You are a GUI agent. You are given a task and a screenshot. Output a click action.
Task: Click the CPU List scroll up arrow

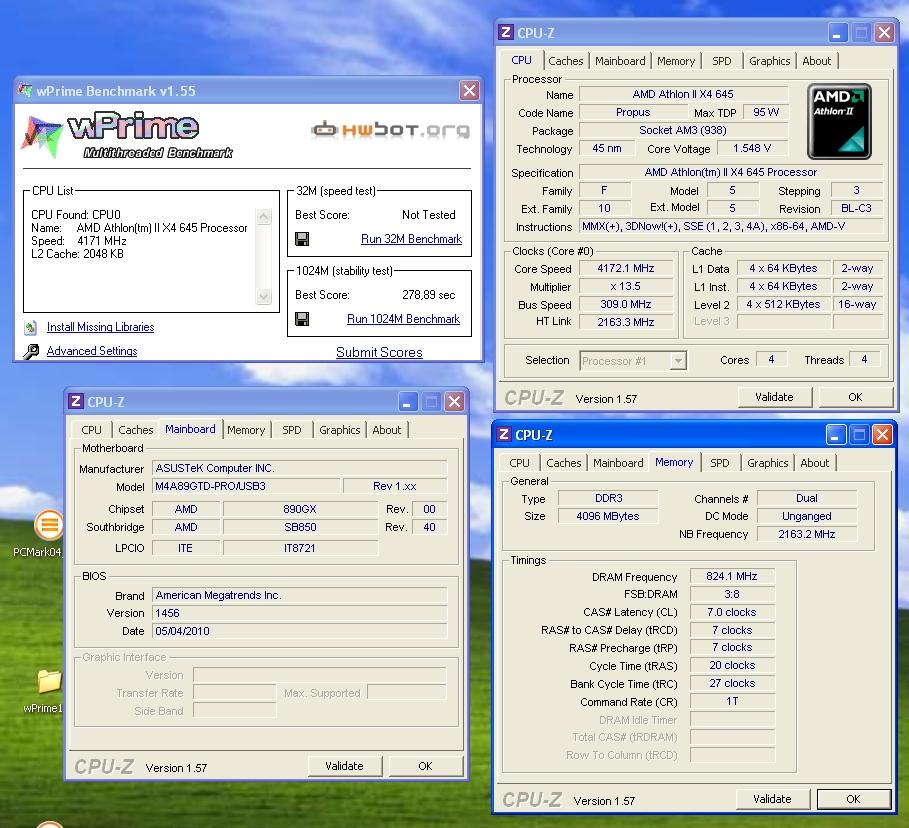pos(263,217)
